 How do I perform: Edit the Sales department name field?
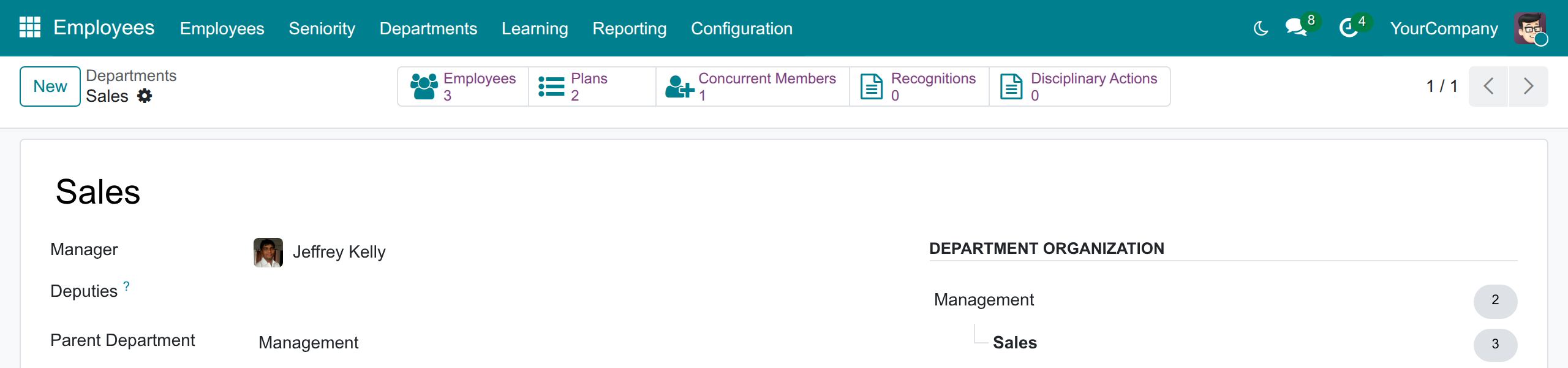coord(98,192)
